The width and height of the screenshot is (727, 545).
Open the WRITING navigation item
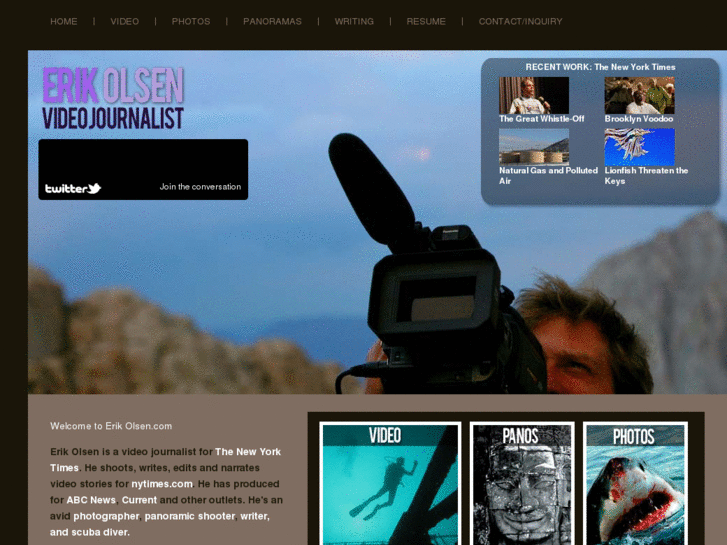(x=354, y=21)
